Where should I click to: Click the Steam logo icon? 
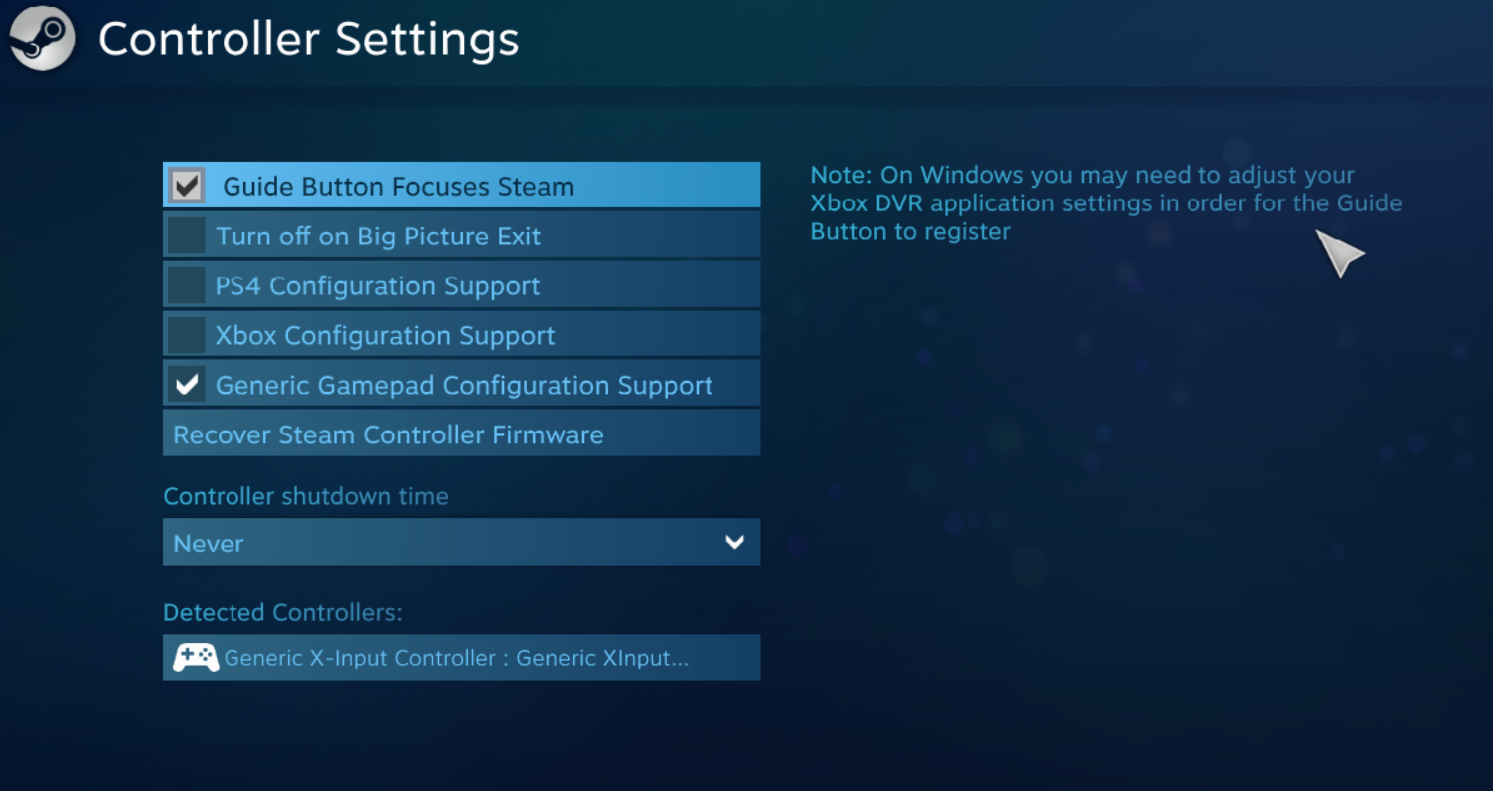point(42,39)
